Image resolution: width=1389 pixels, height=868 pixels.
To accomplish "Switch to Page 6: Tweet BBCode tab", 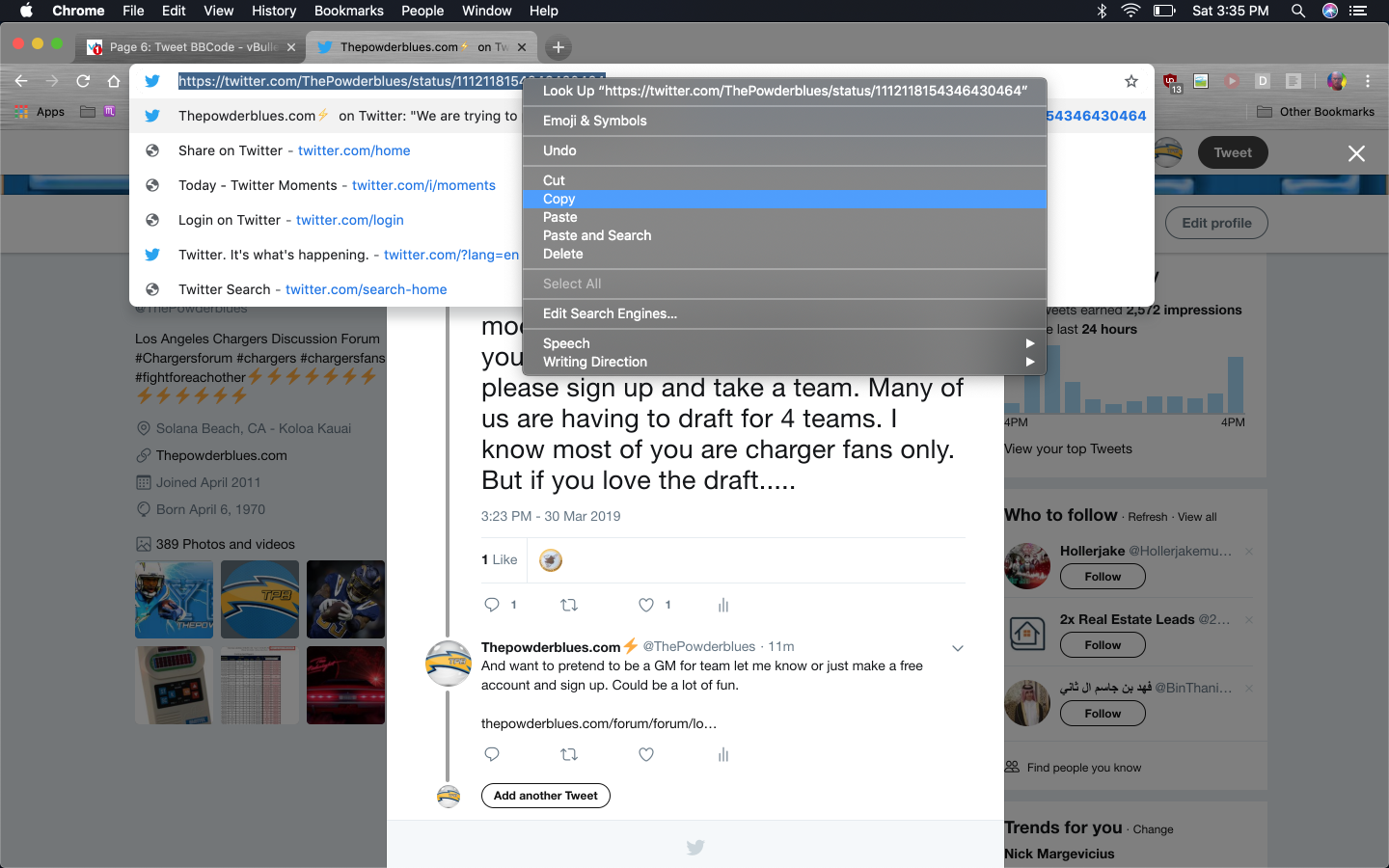I will click(x=193, y=46).
